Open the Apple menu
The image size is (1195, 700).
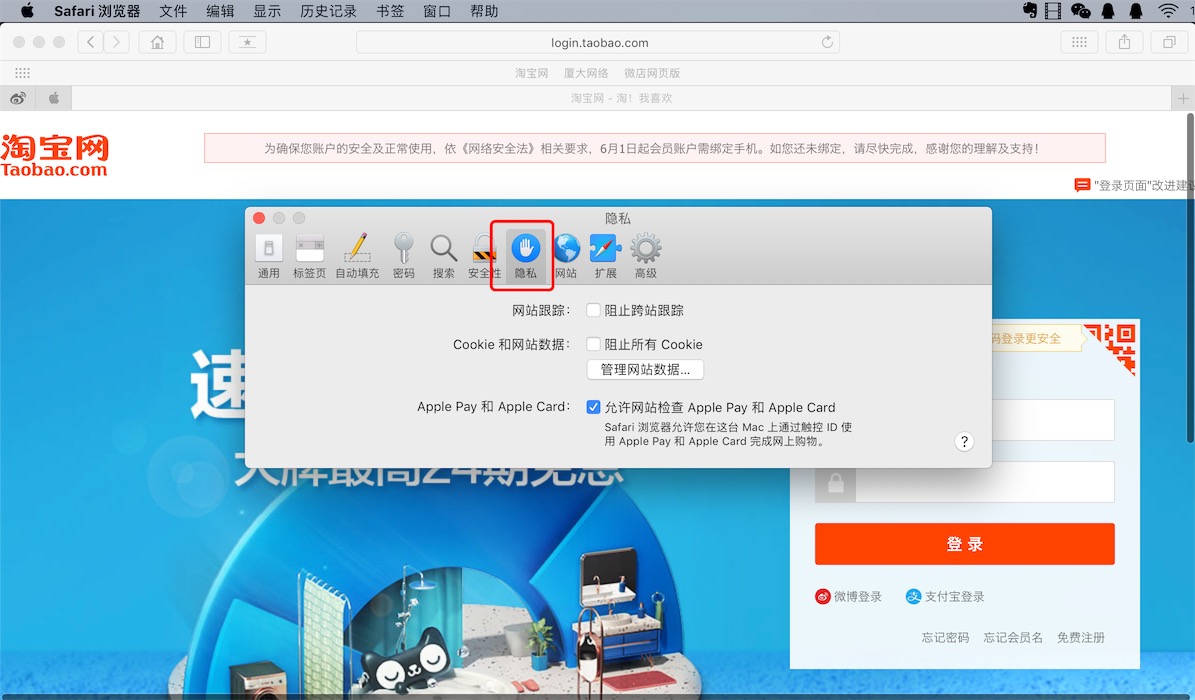(27, 11)
